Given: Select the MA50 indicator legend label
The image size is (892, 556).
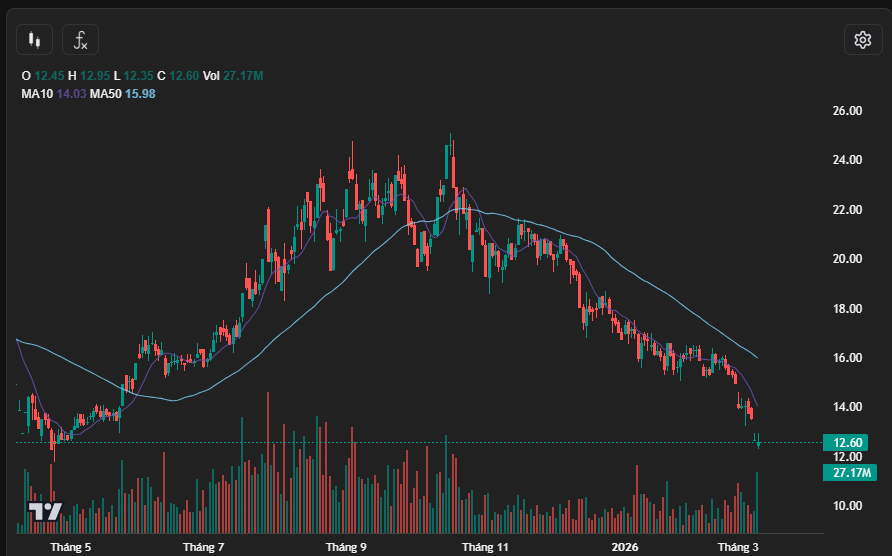Looking at the screenshot, I should 105,94.
